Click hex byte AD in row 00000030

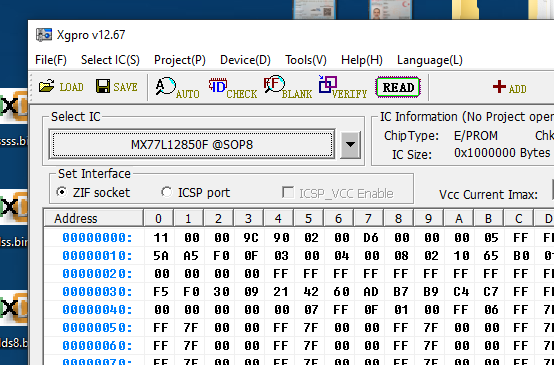pyautogui.click(x=371, y=292)
